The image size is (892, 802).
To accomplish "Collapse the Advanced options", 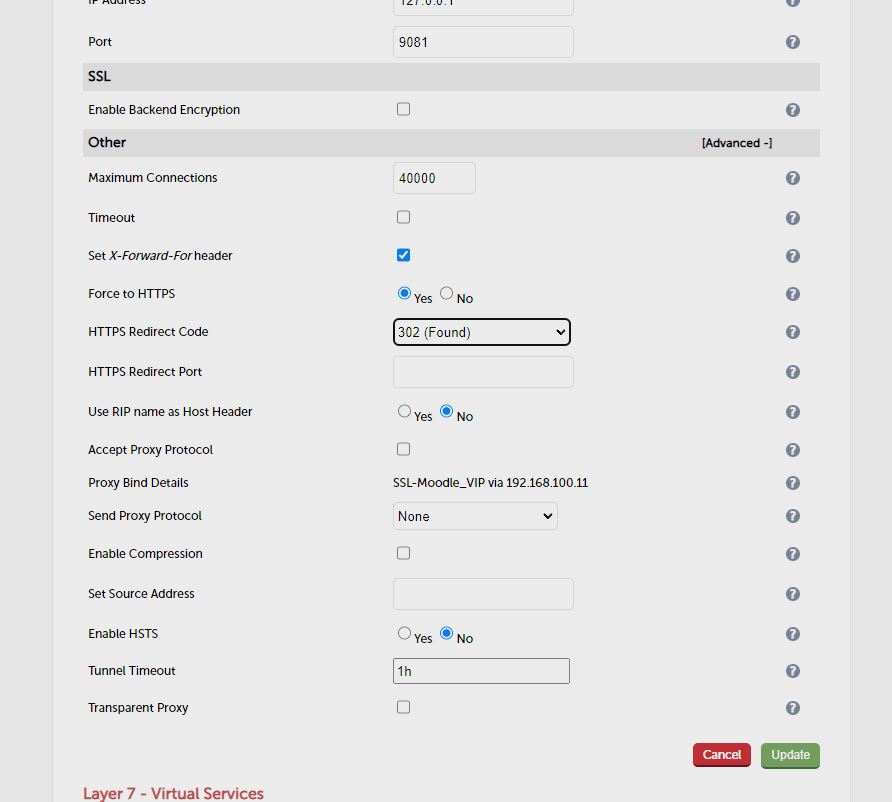I will (x=737, y=142).
